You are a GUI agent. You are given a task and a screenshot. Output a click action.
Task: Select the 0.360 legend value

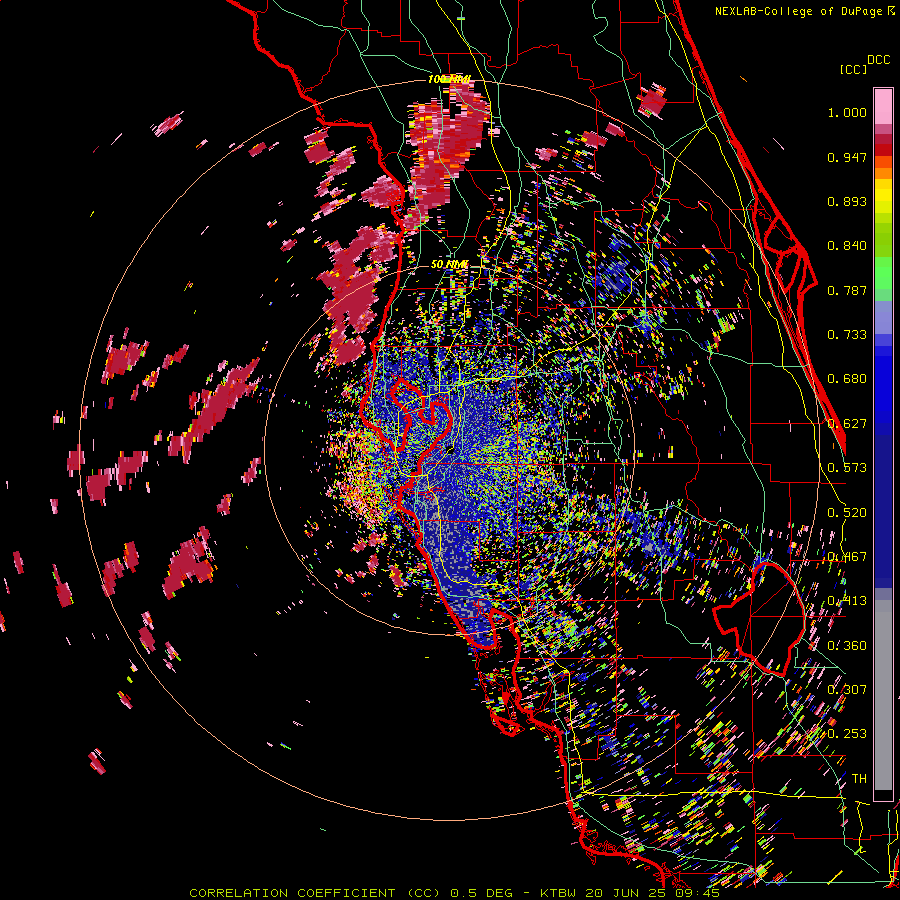tap(847, 646)
